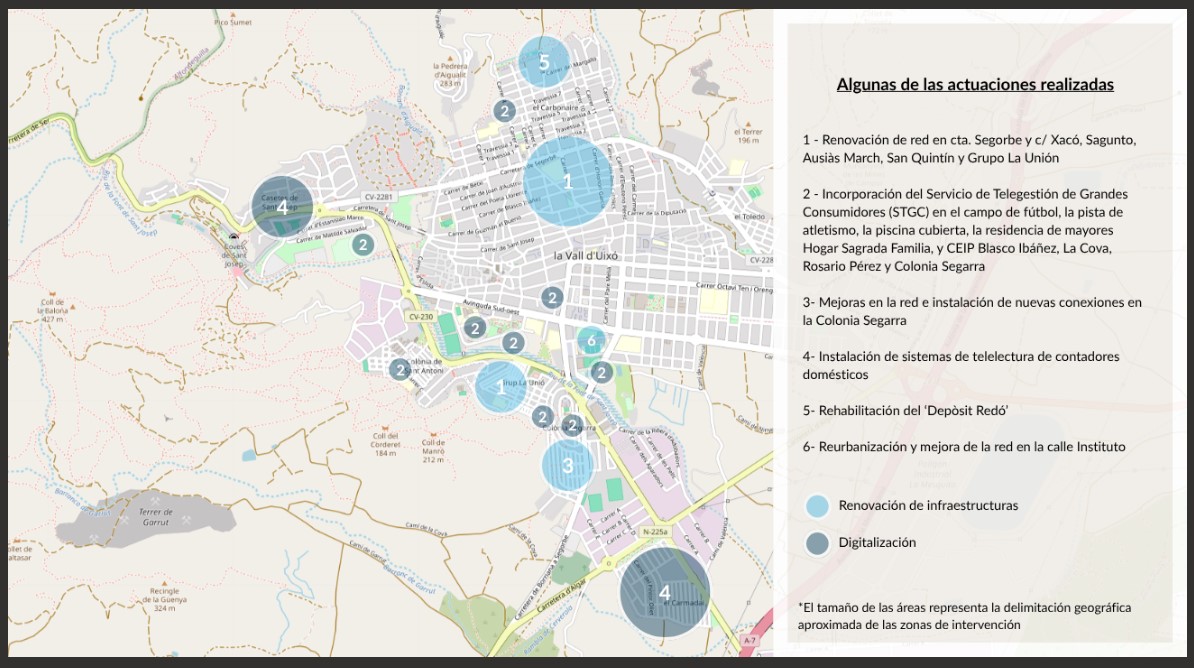Click the 'Coll de la Balona 427 m' label
Viewport: 1194px width, 668px height.
(x=53, y=310)
